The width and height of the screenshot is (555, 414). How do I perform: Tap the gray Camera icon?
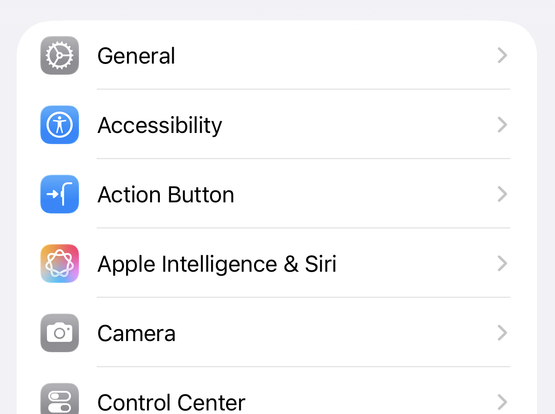pyautogui.click(x=59, y=333)
